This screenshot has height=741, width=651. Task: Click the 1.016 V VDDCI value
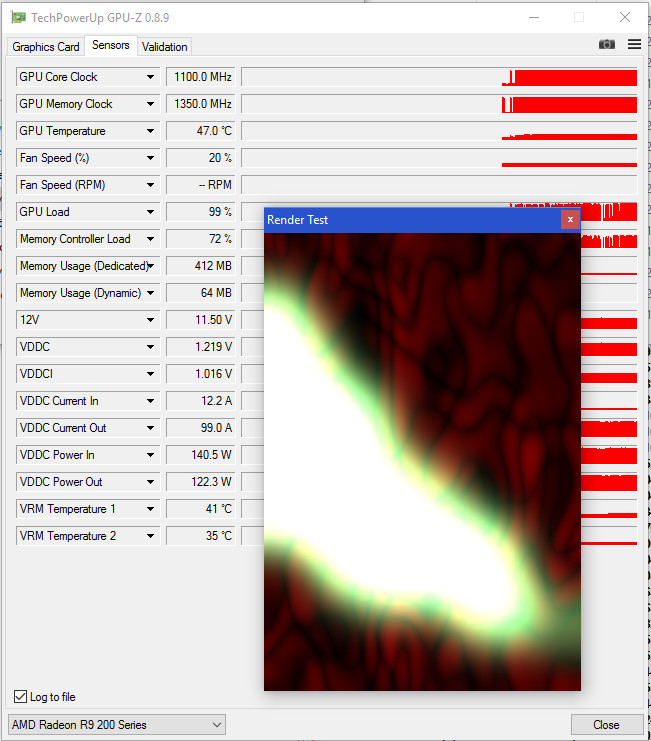(x=201, y=373)
